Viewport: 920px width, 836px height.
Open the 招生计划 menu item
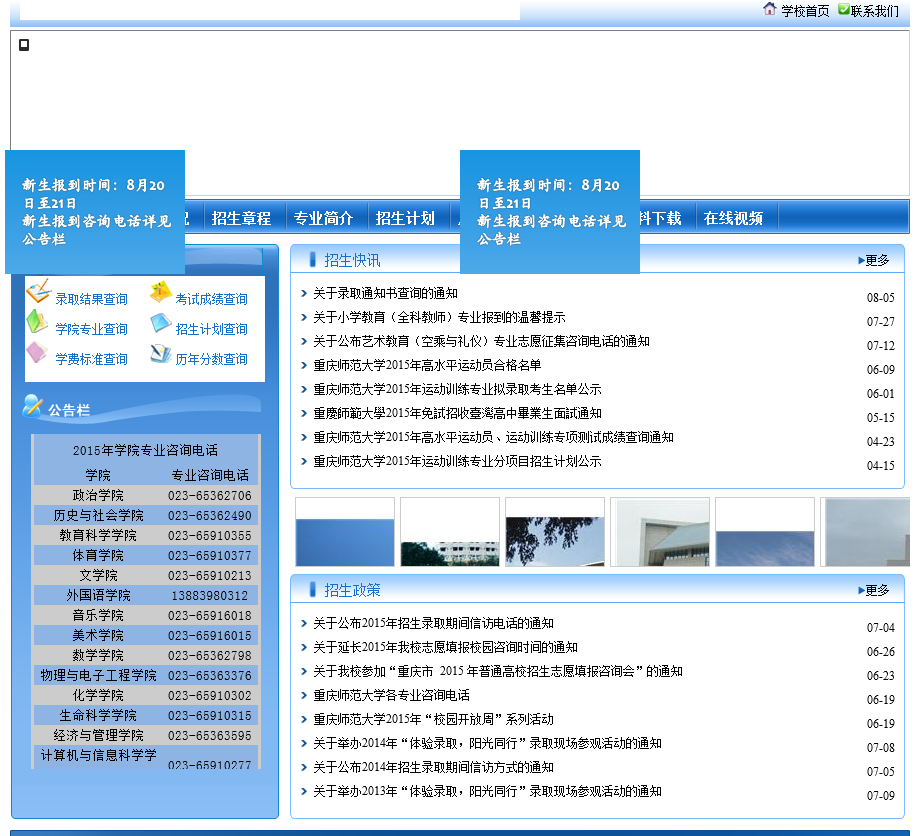click(x=405, y=218)
